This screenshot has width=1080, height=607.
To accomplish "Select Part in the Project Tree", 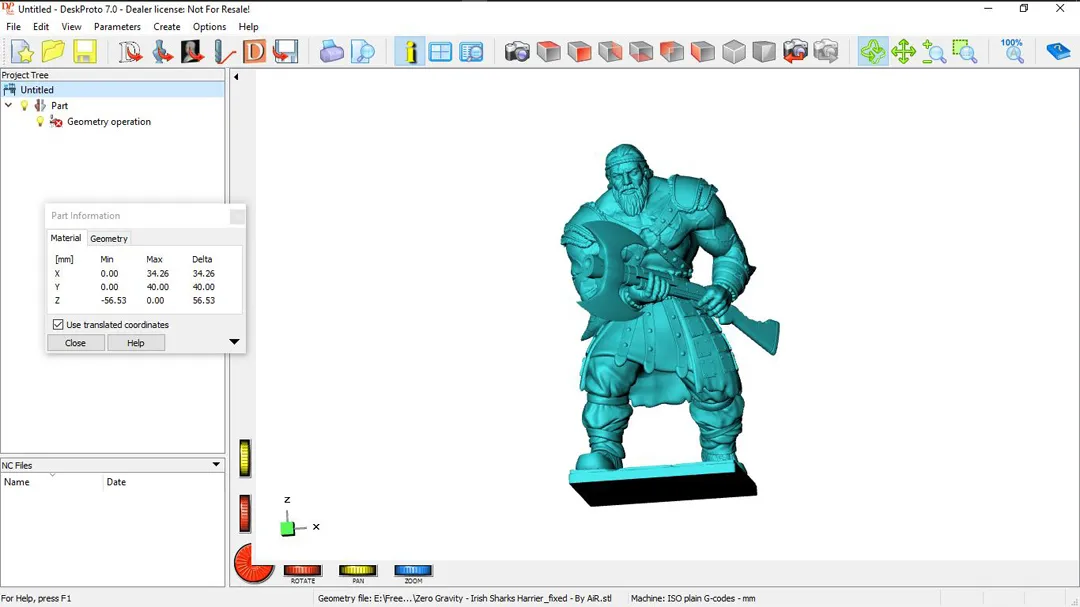I will (59, 105).
